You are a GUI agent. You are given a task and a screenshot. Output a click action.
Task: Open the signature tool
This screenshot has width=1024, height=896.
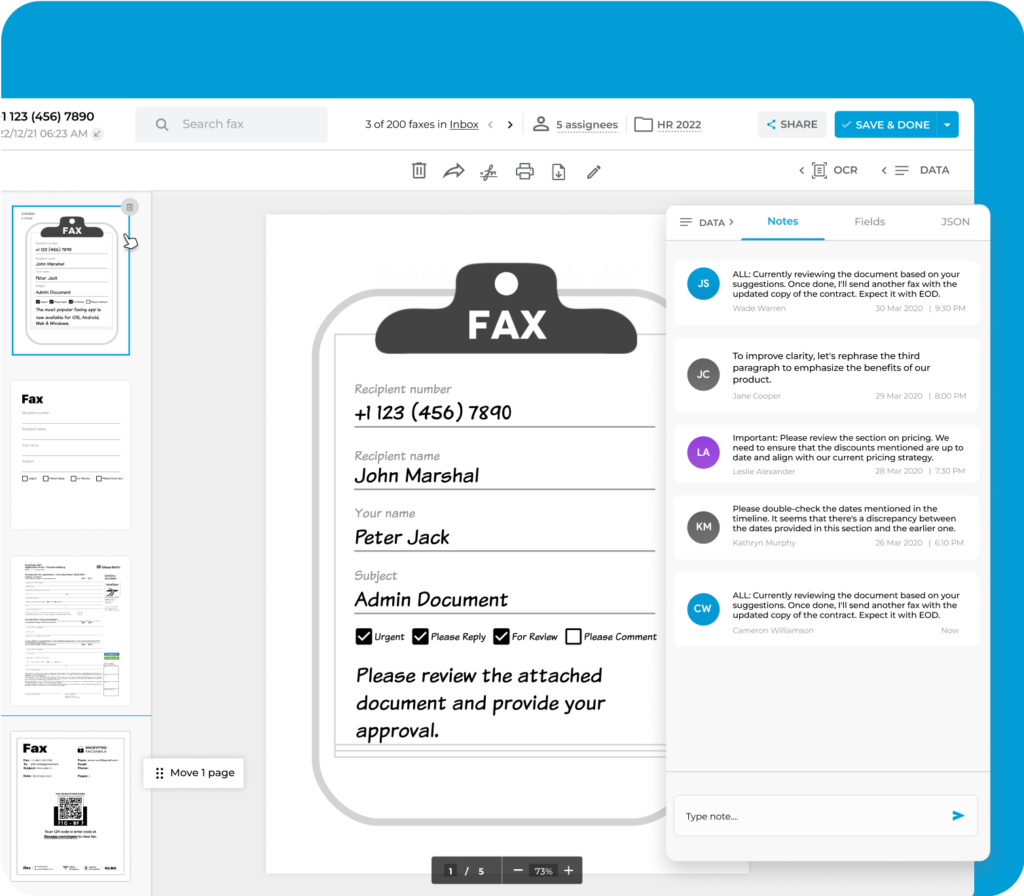489,171
